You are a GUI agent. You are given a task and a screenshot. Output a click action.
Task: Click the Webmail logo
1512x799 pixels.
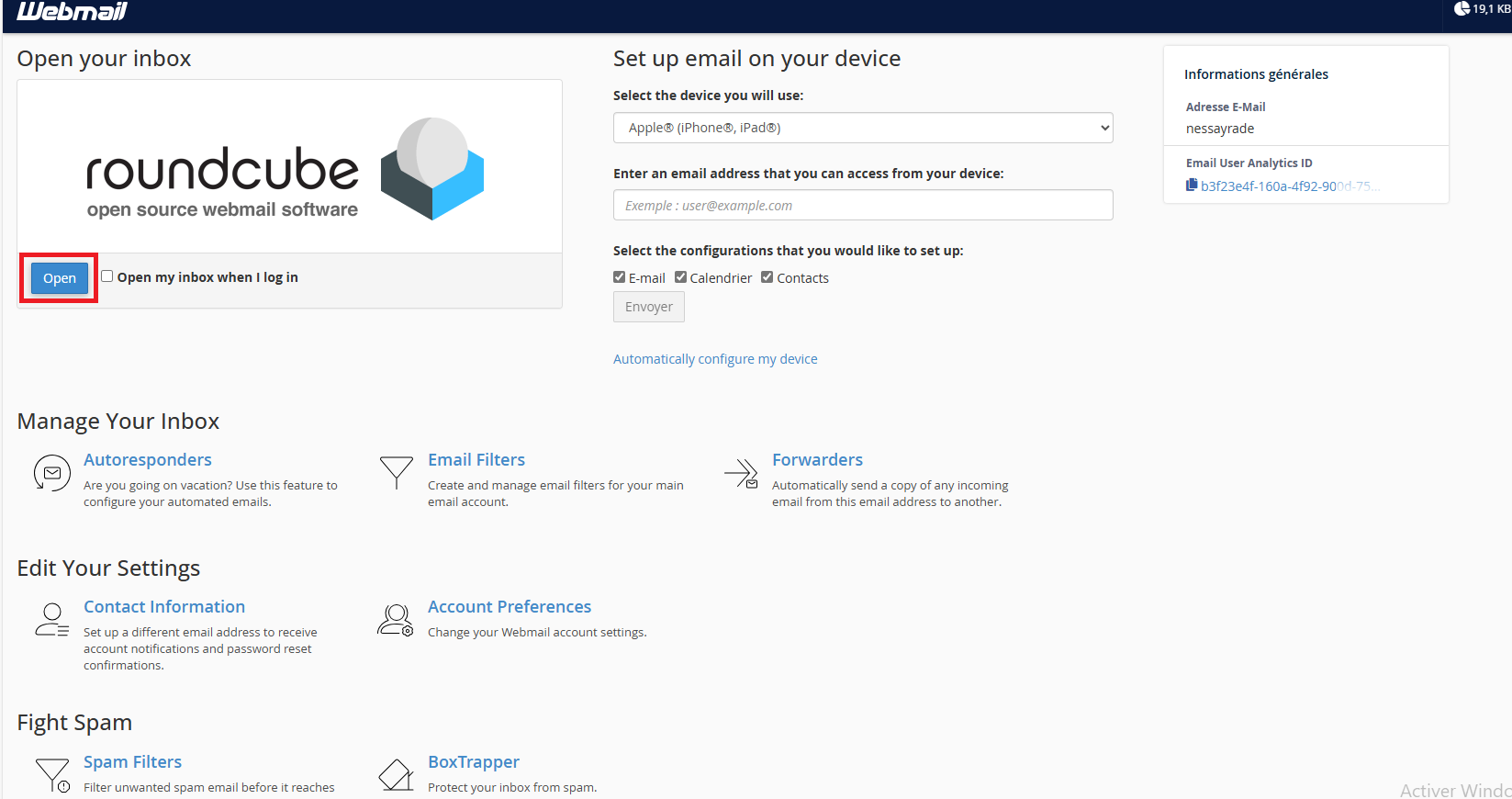pyautogui.click(x=72, y=11)
